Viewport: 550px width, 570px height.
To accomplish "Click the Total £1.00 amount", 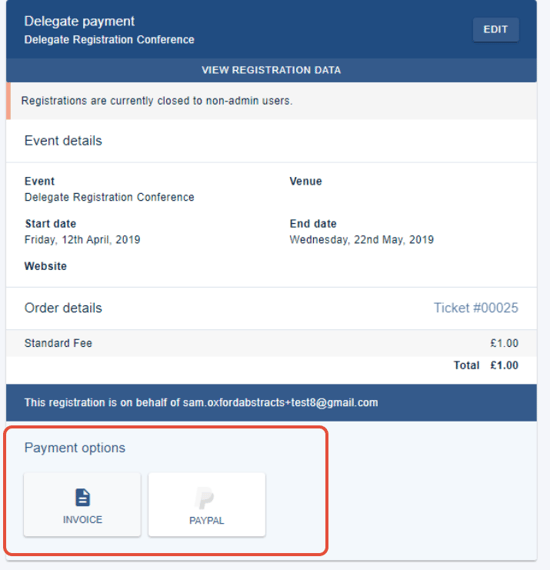I will coord(486,365).
